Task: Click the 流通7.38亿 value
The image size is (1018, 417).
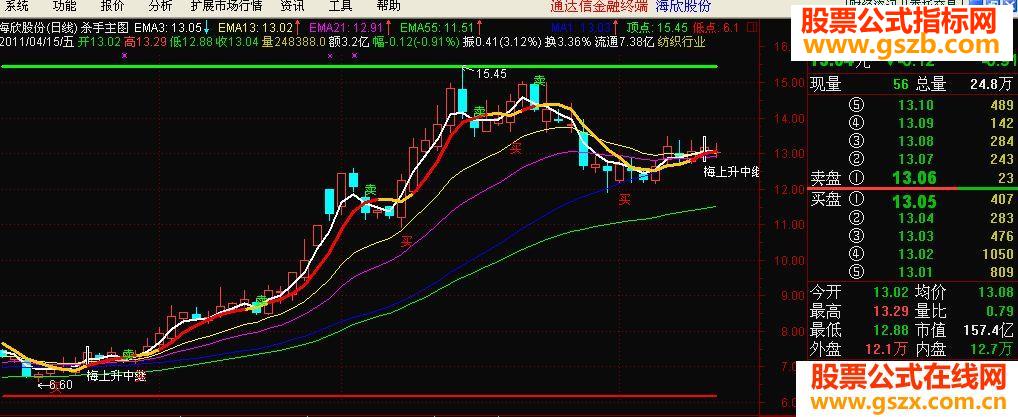Action: click(623, 42)
